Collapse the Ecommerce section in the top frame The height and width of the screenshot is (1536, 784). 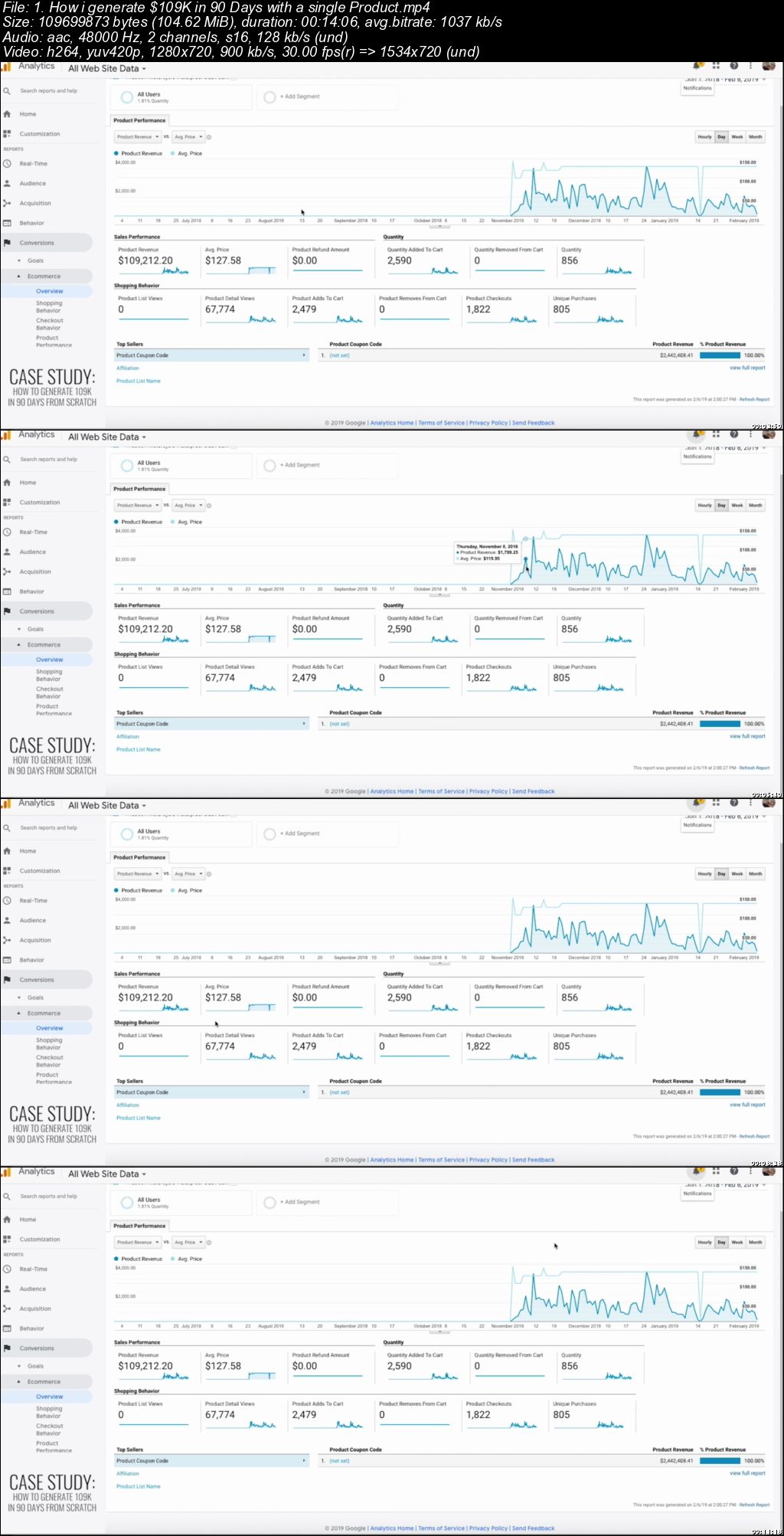click(x=19, y=277)
